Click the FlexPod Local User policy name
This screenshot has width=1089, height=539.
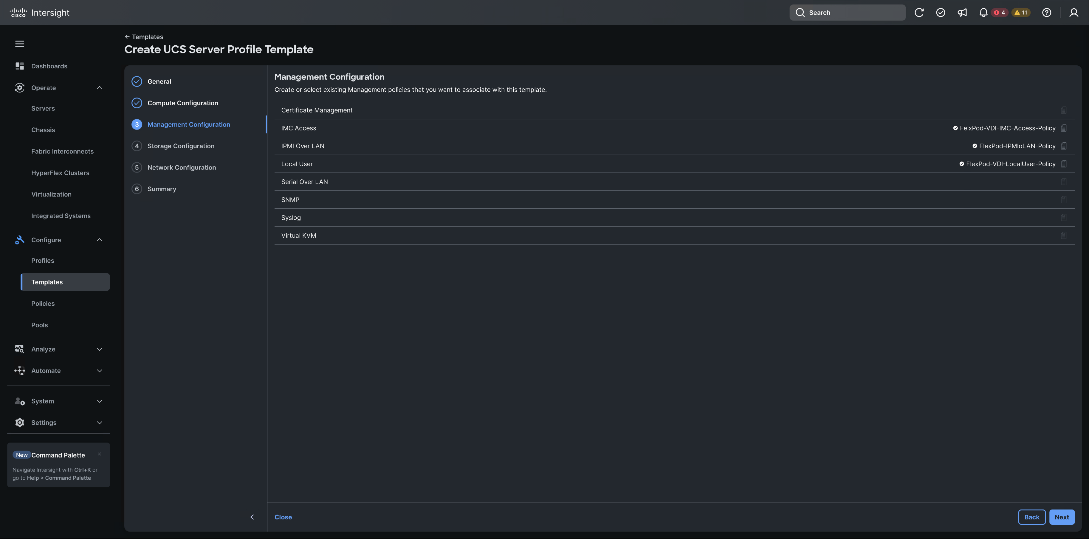(1011, 165)
